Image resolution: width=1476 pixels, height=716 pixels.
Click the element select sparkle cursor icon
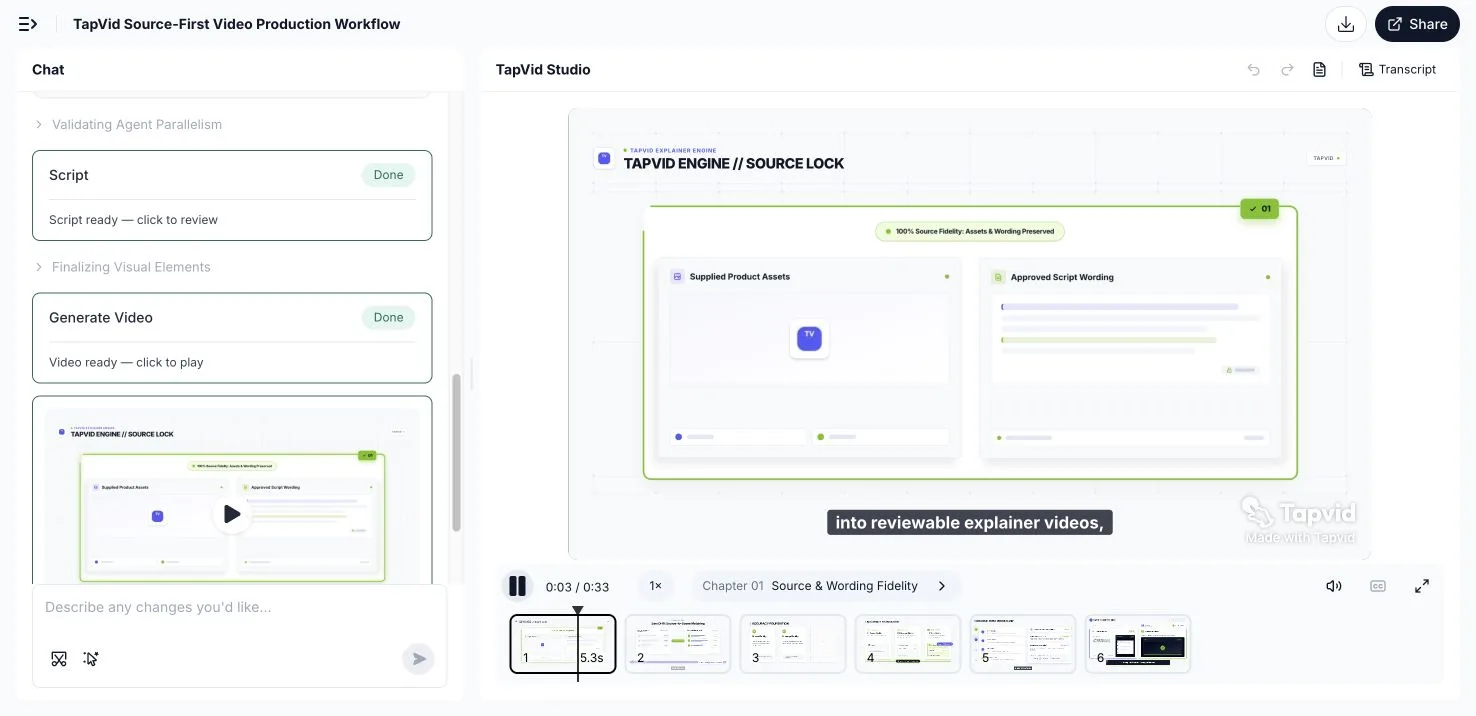(x=91, y=658)
